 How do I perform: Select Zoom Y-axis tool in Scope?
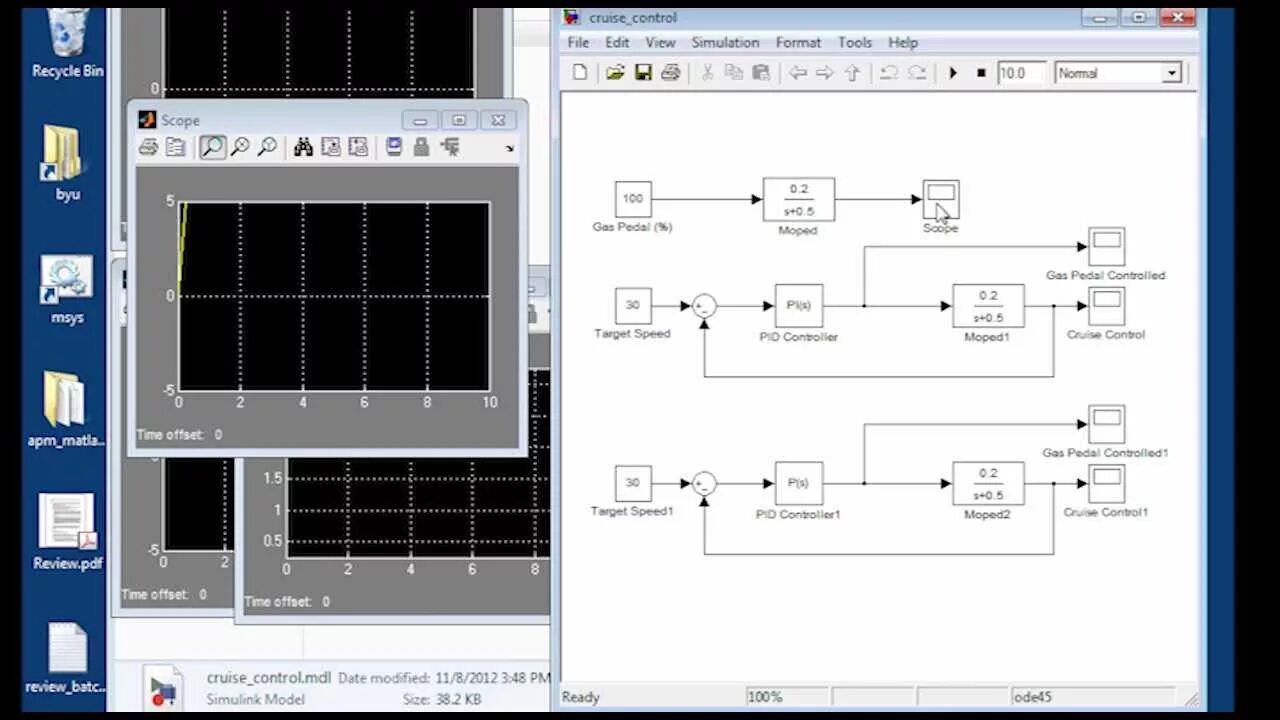[267, 148]
